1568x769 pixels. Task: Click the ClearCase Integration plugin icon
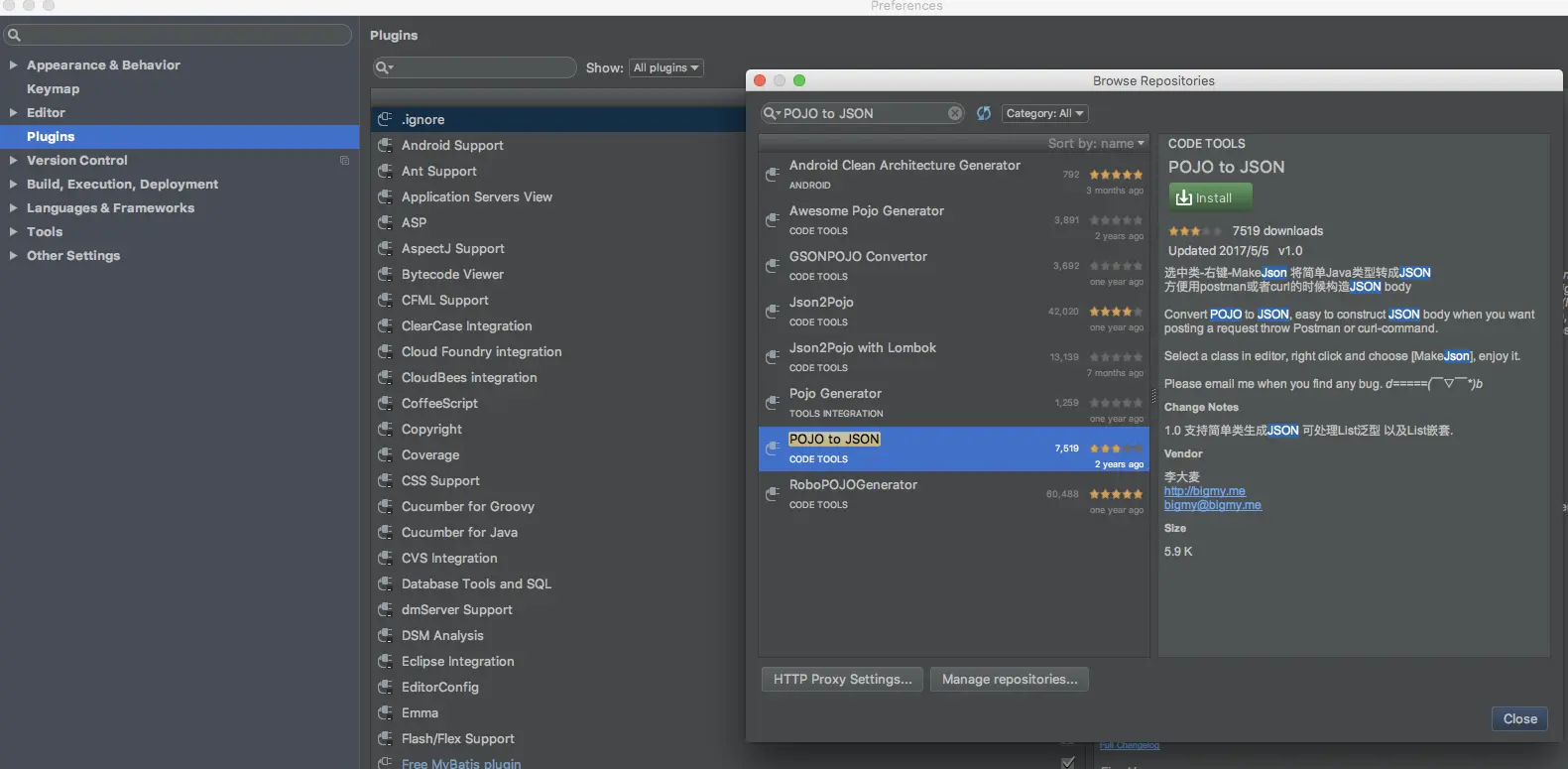coord(385,325)
